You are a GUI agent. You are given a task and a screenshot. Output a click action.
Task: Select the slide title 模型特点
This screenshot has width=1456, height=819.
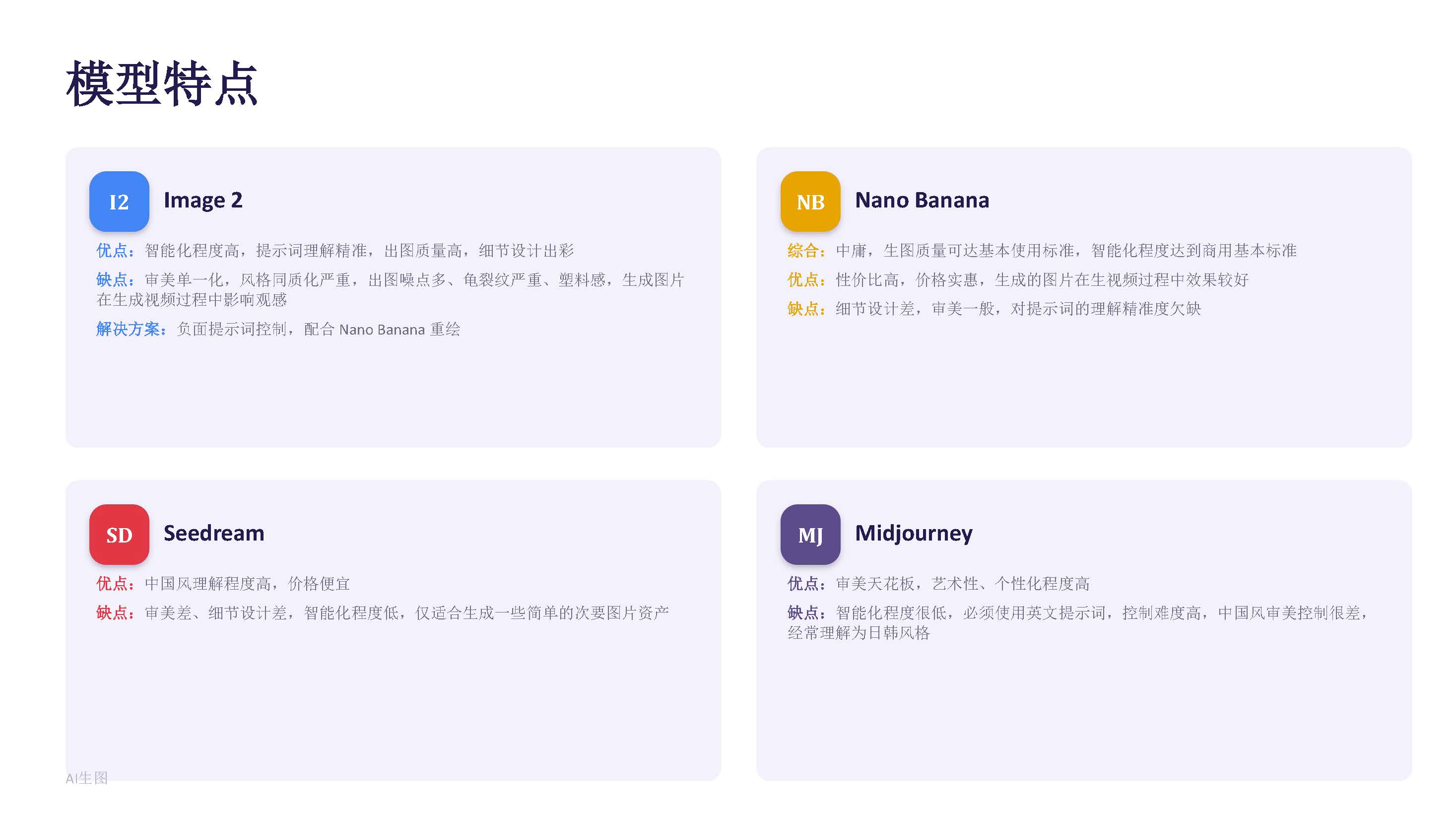pyautogui.click(x=162, y=84)
